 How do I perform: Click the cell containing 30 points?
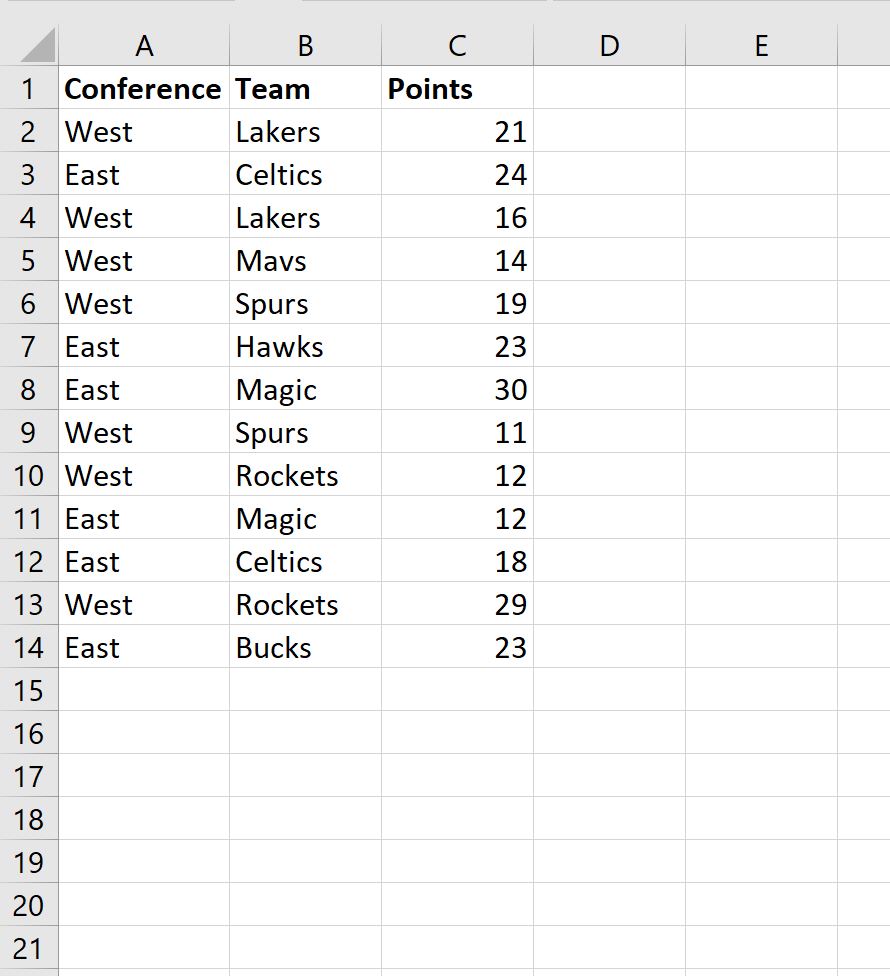point(457,390)
